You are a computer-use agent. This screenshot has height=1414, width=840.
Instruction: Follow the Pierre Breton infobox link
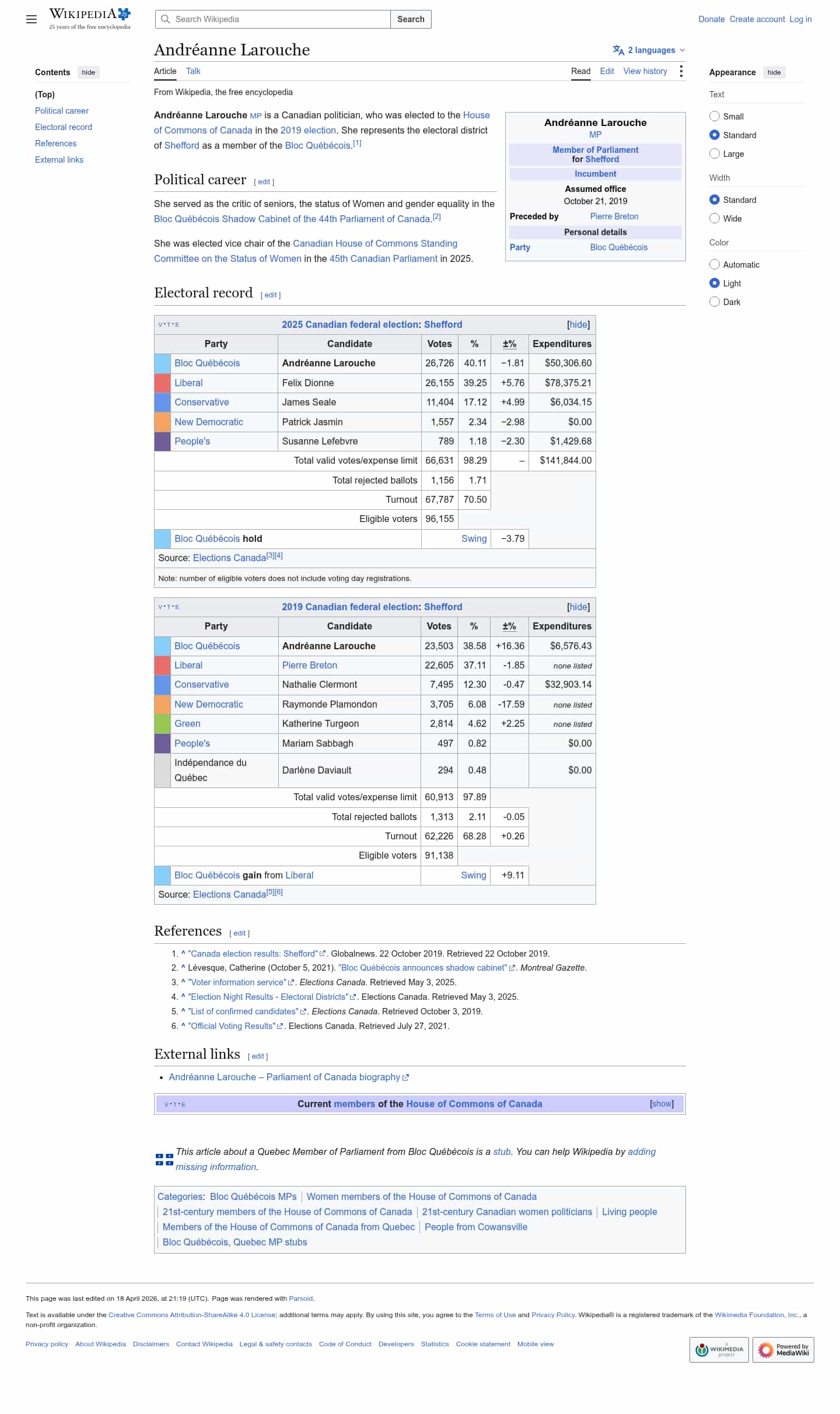point(614,216)
